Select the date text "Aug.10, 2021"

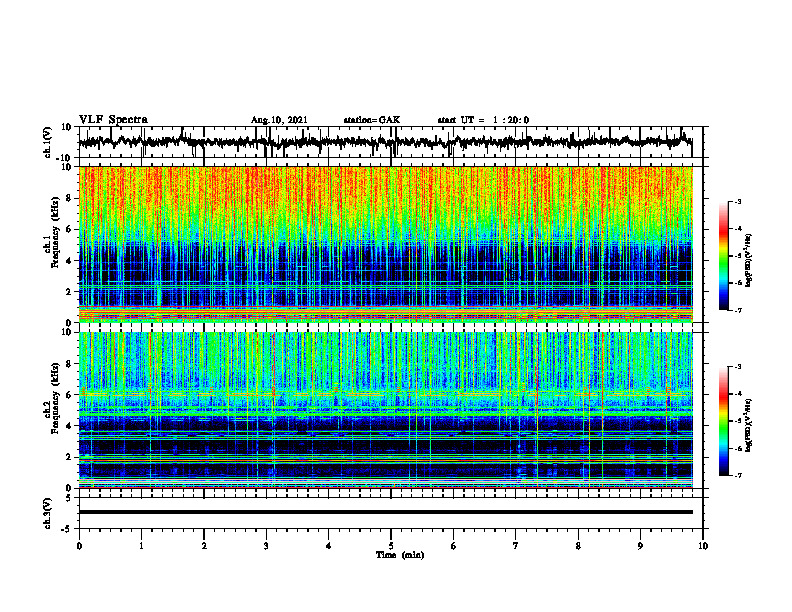tap(279, 120)
